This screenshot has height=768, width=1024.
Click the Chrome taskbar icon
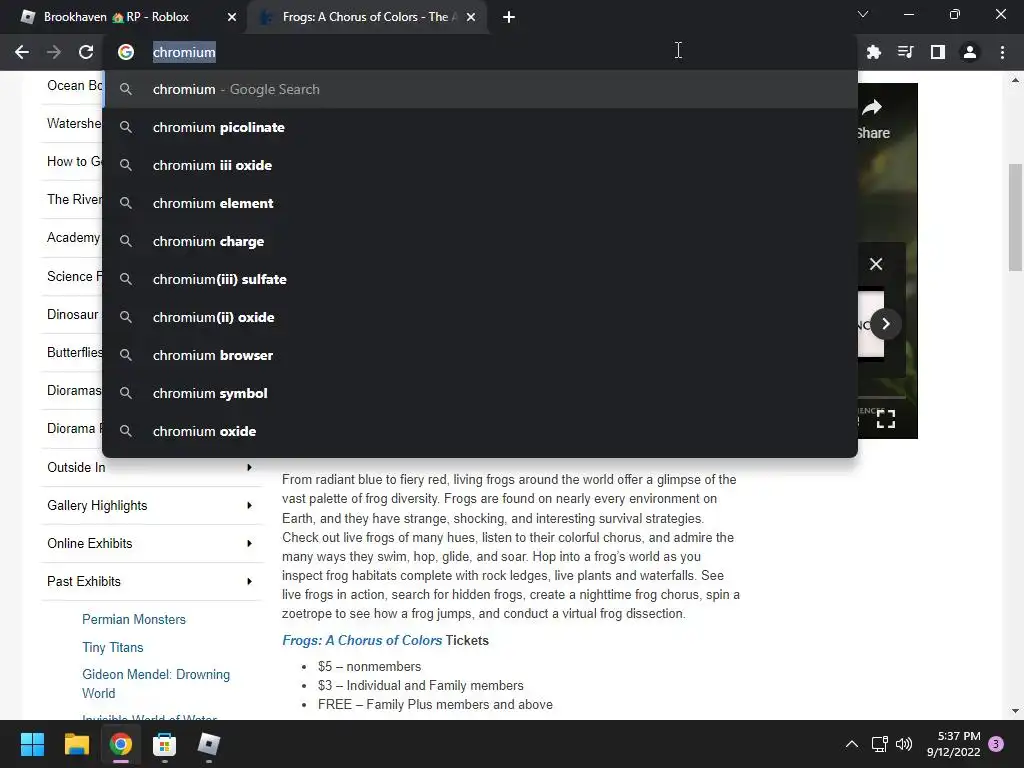(121, 744)
